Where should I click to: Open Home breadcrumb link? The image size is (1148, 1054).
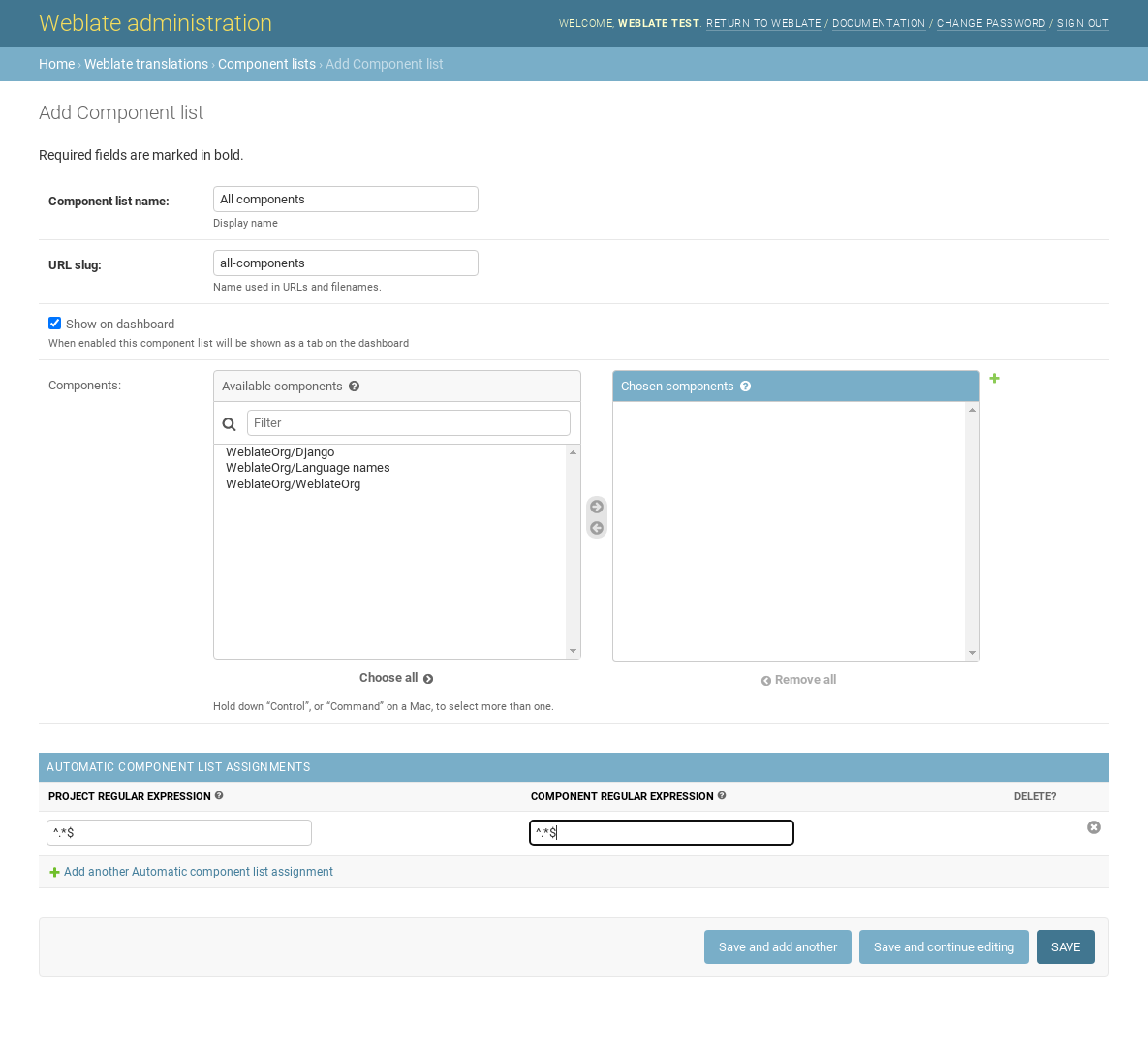click(56, 64)
